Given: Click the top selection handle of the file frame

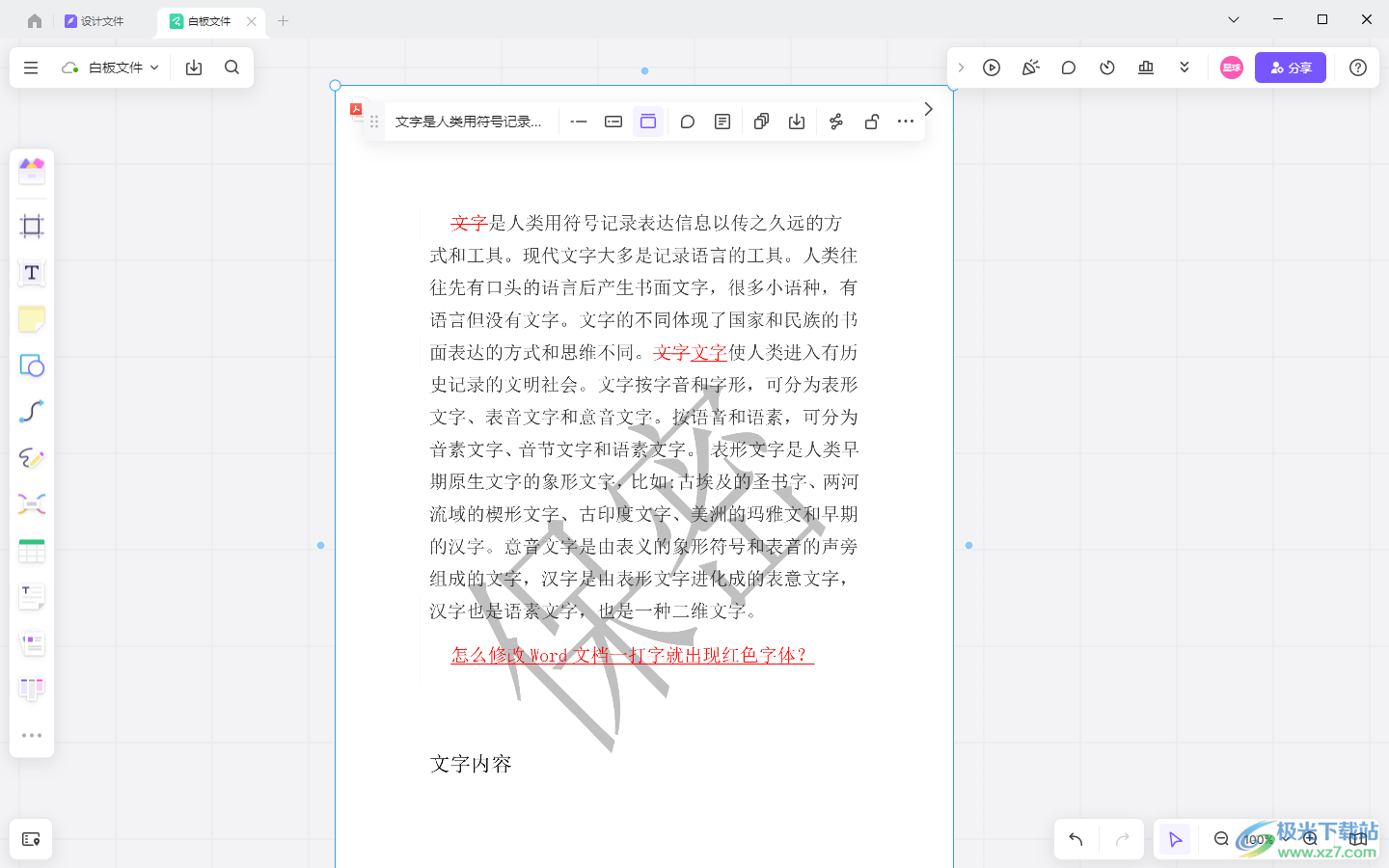Looking at the screenshot, I should pos(644,70).
